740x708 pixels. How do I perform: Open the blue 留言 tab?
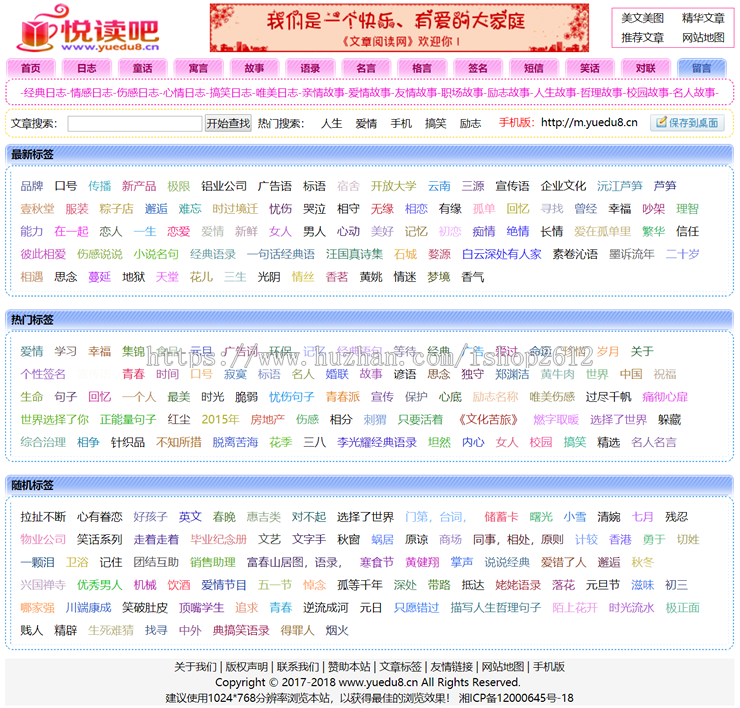click(x=701, y=68)
